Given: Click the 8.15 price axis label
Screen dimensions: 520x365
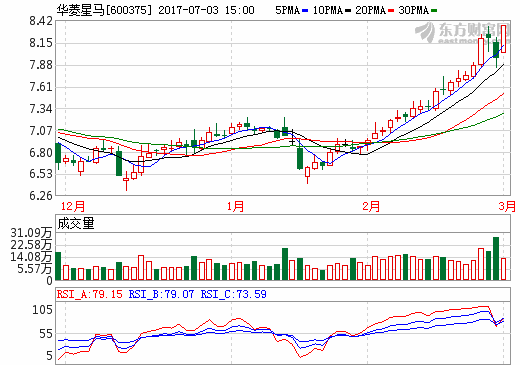Looking at the screenshot, I should point(41,43).
